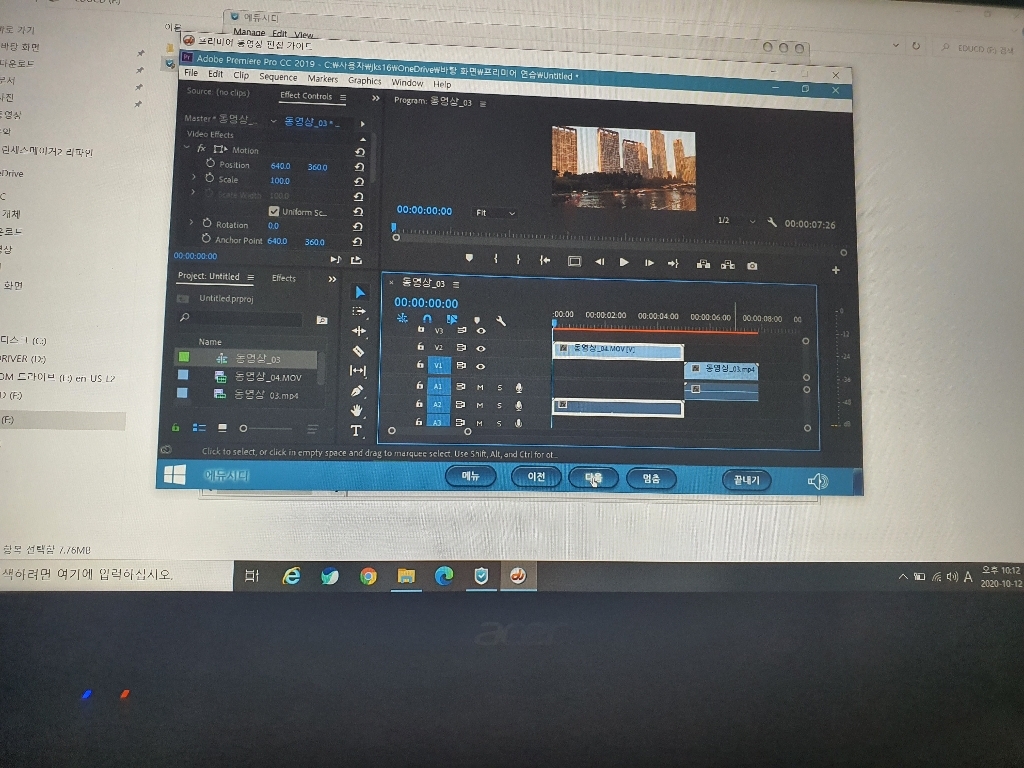The image size is (1024, 768).
Task: Click Mark In button in Program monitor
Action: click(496, 259)
